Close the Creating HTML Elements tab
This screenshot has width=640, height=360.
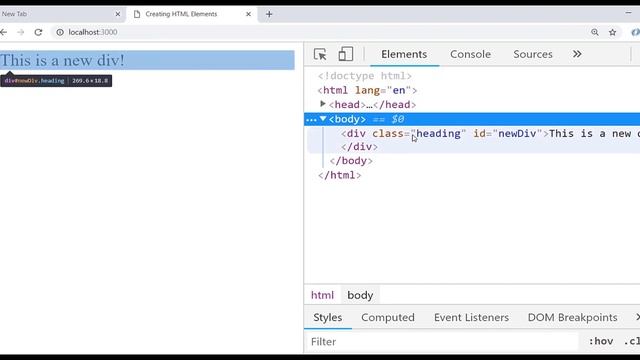[248, 14]
